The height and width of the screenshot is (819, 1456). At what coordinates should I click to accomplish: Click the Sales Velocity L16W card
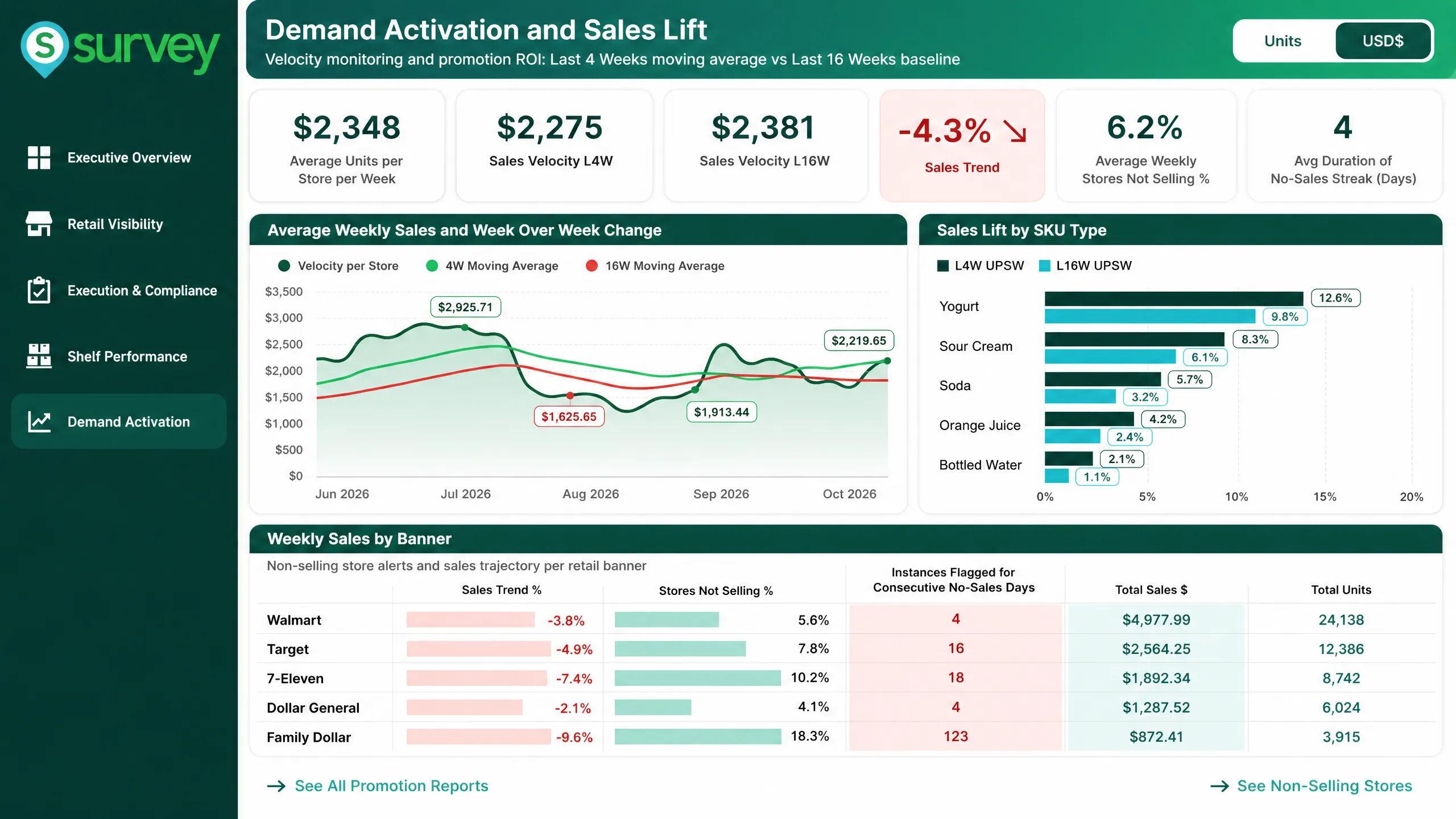click(766, 146)
